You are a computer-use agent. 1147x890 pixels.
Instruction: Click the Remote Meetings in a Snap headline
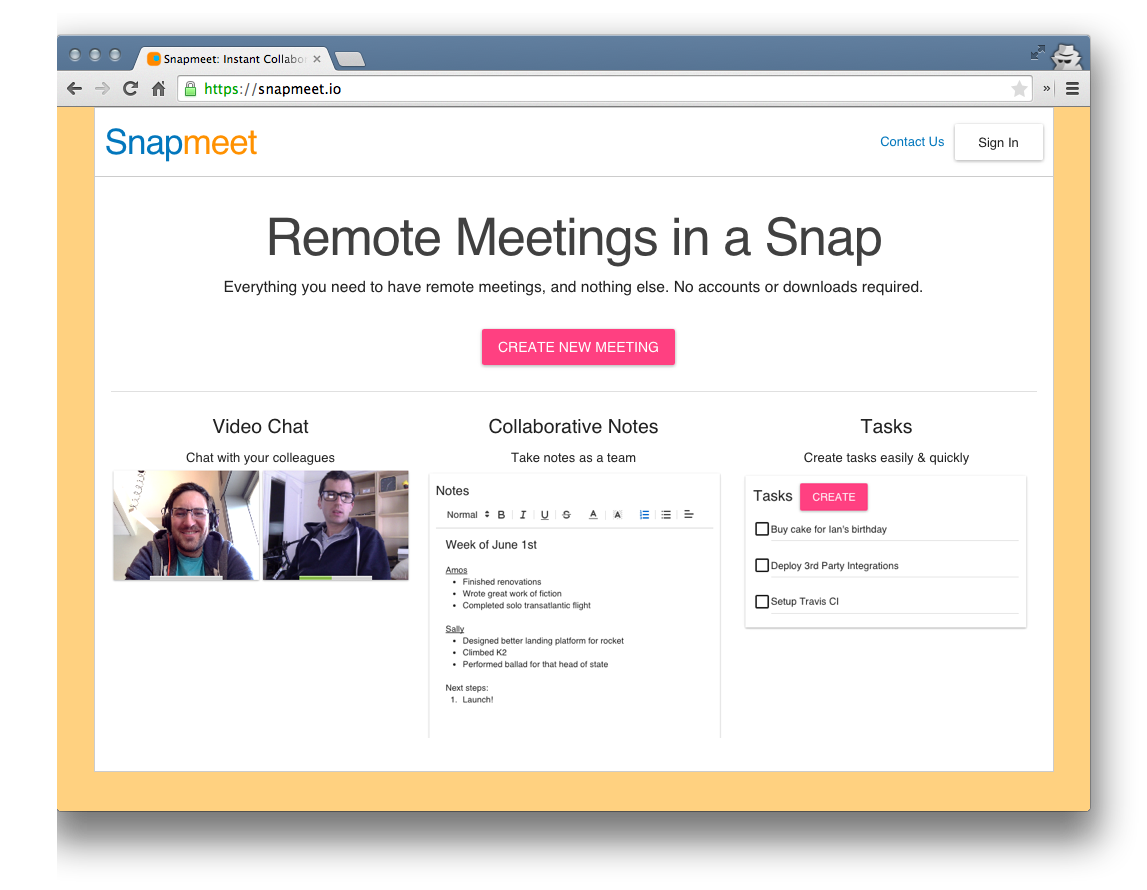pyautogui.click(x=574, y=238)
